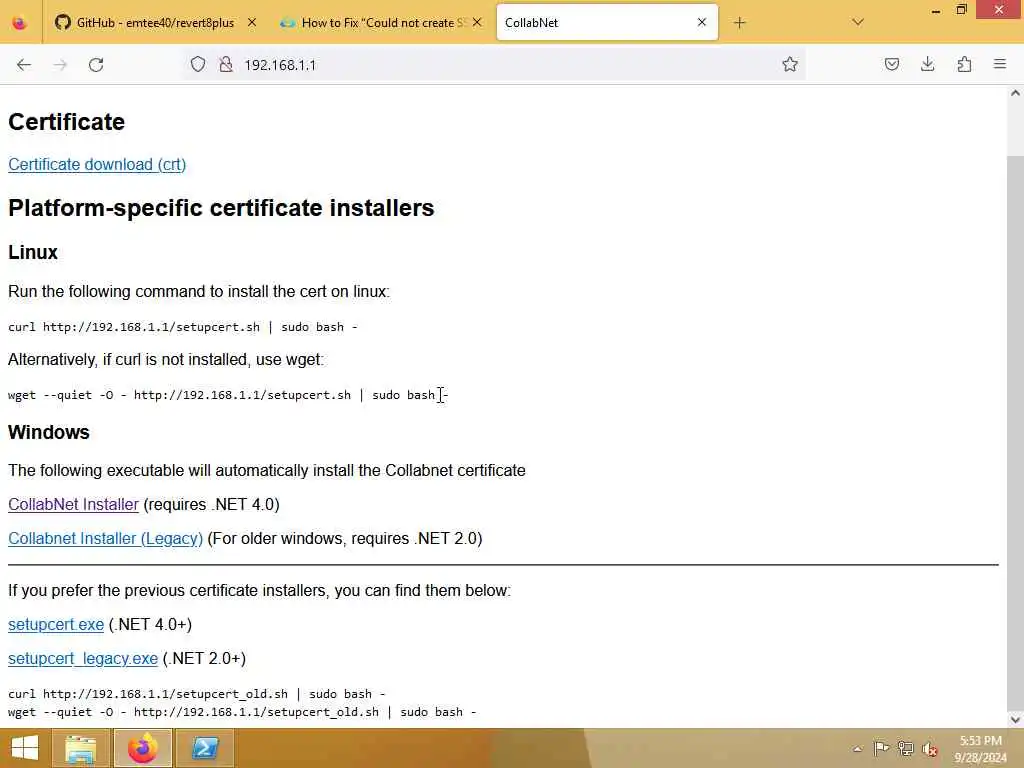Open the Firefox application menu
This screenshot has width=1024, height=768.
[1000, 64]
